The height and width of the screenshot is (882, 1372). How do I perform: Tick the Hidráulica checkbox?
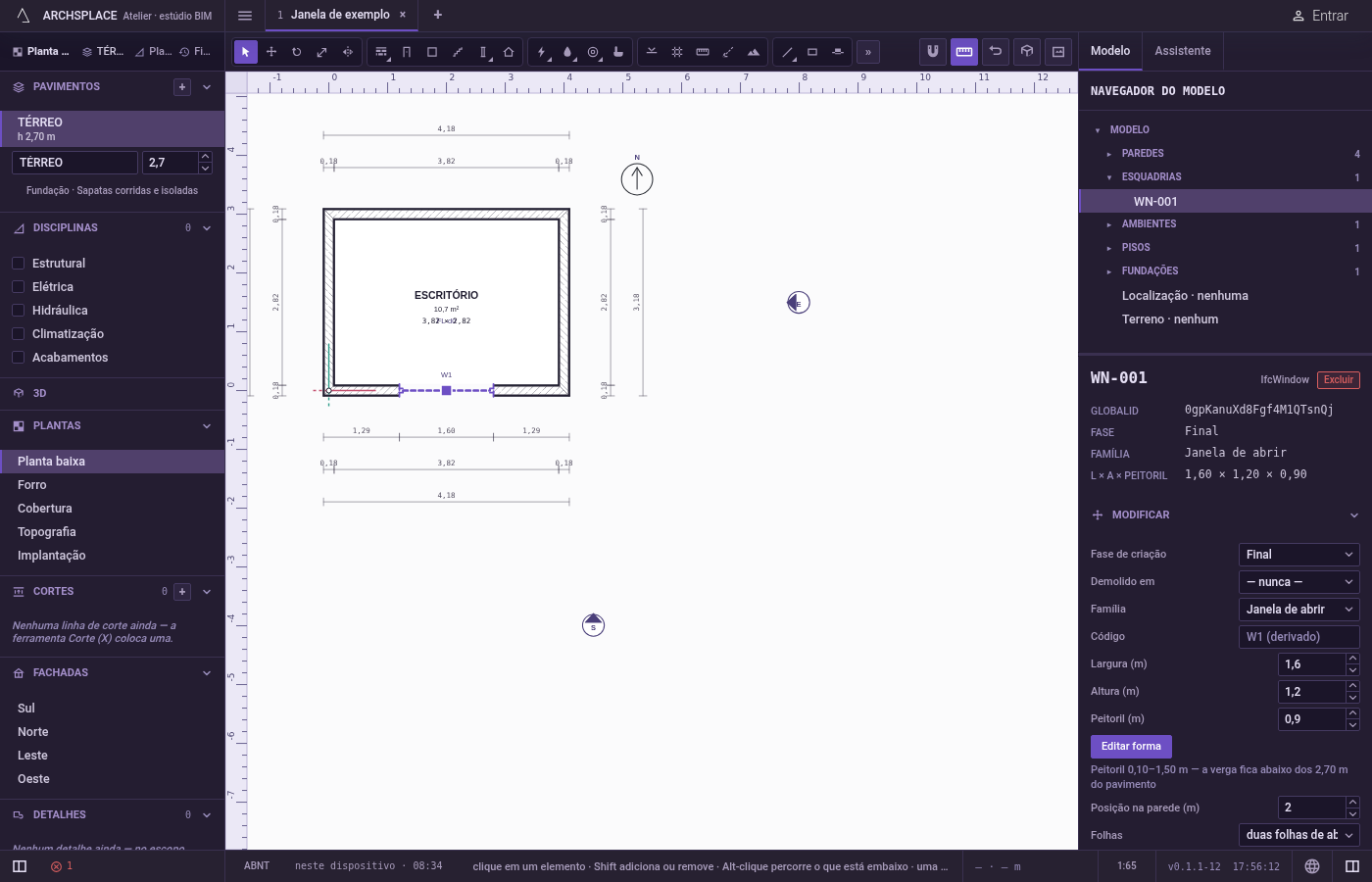pos(18,311)
